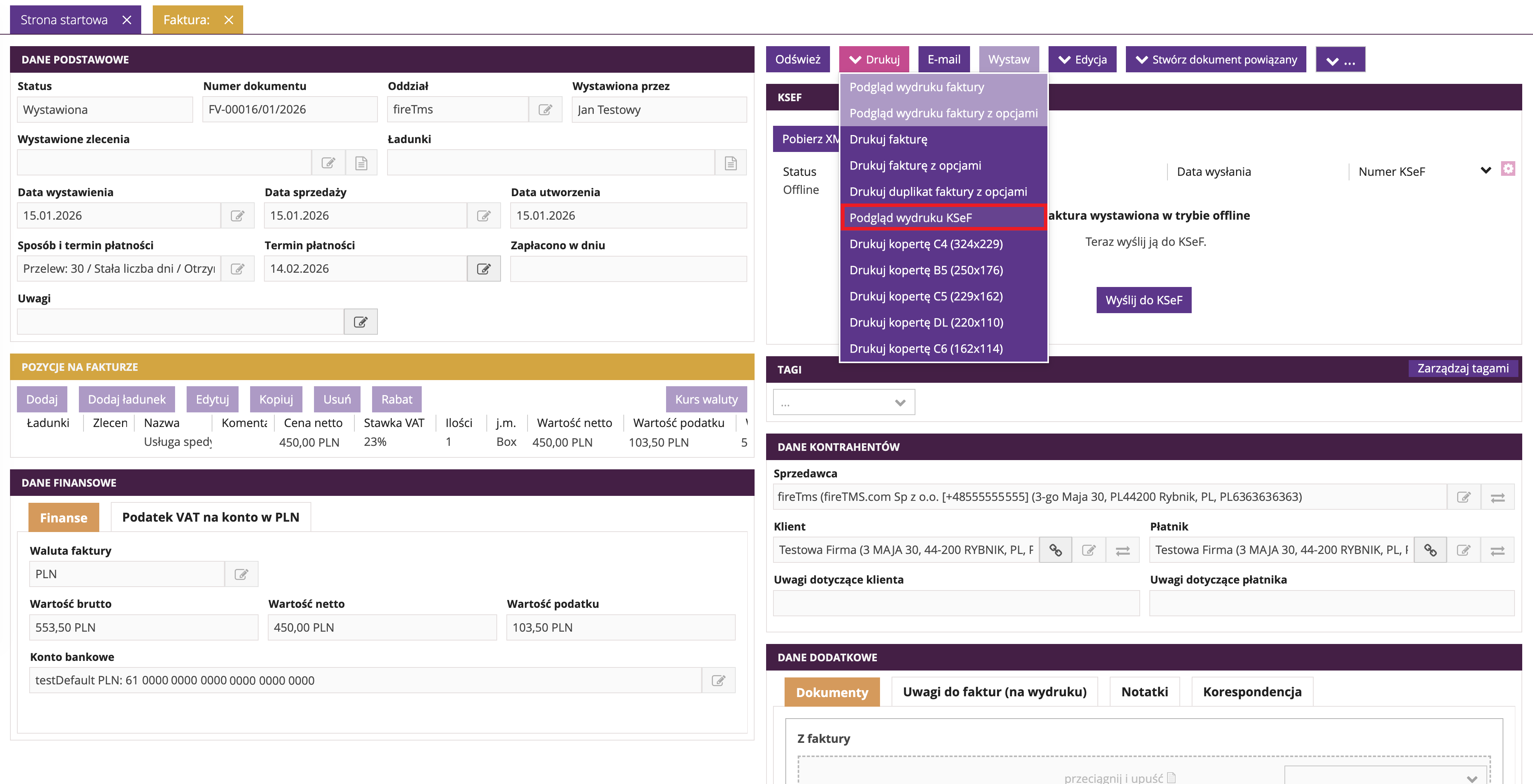Click Wyślij do KSeF button
1533x784 pixels.
click(1144, 300)
